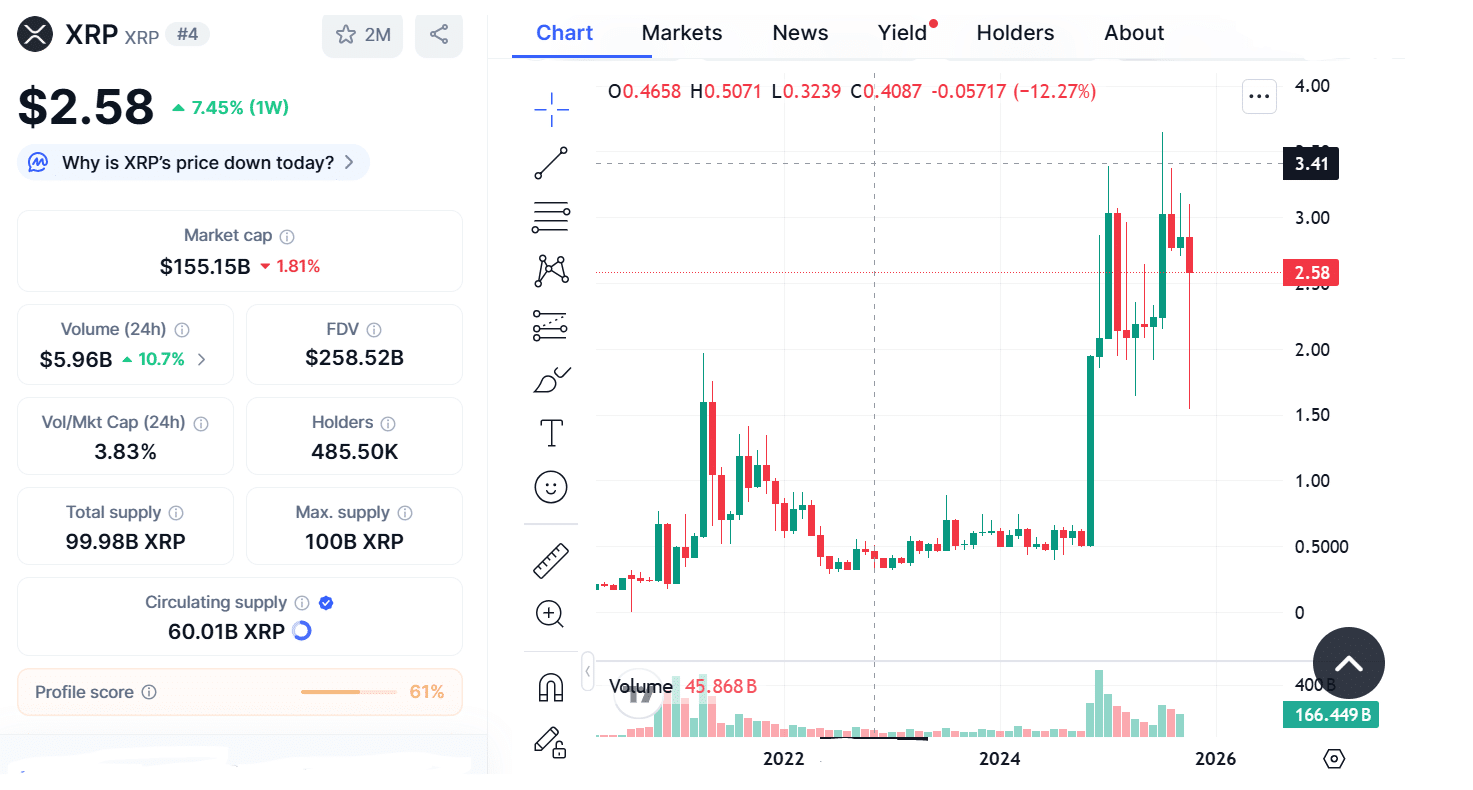The width and height of the screenshot is (1473, 790).
Task: Open the emoji sticker tool
Action: 550,487
